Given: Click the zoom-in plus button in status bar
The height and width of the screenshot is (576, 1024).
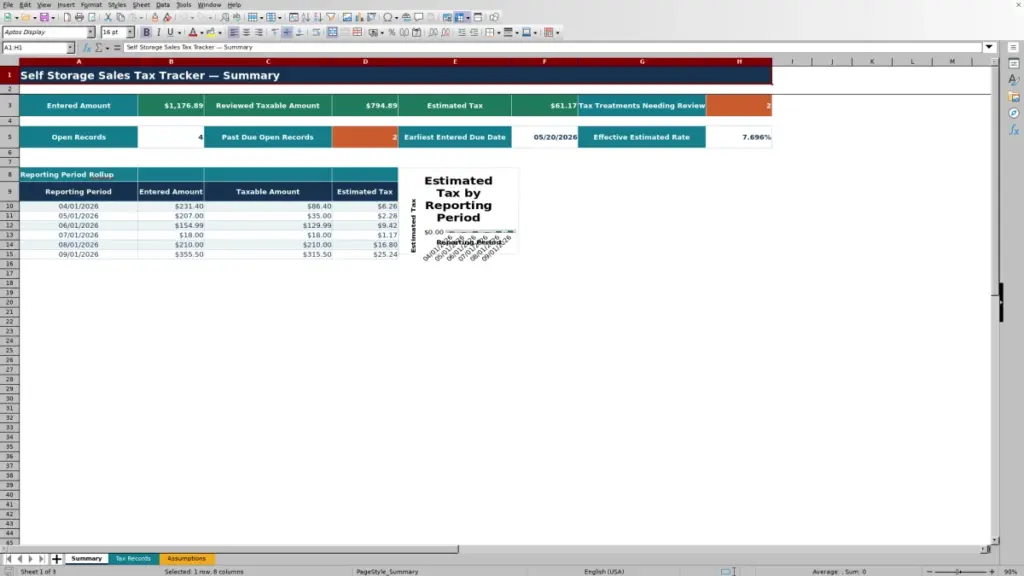Looking at the screenshot, I should 992,572.
